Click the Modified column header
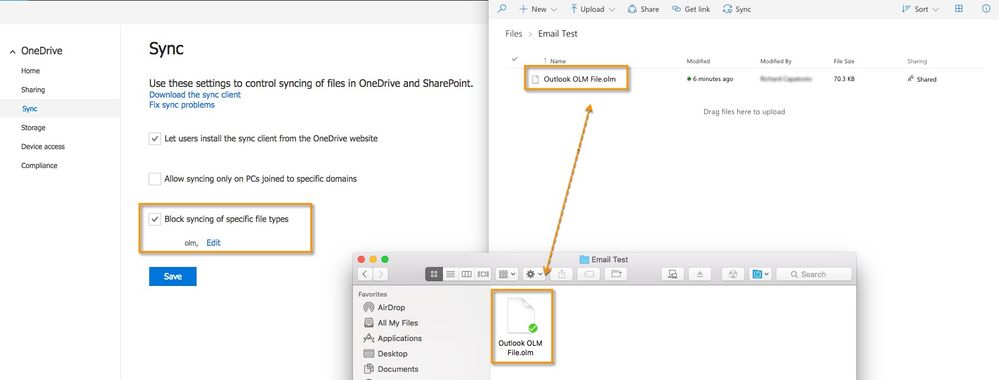Screen dimensions: 999x380 698,61
